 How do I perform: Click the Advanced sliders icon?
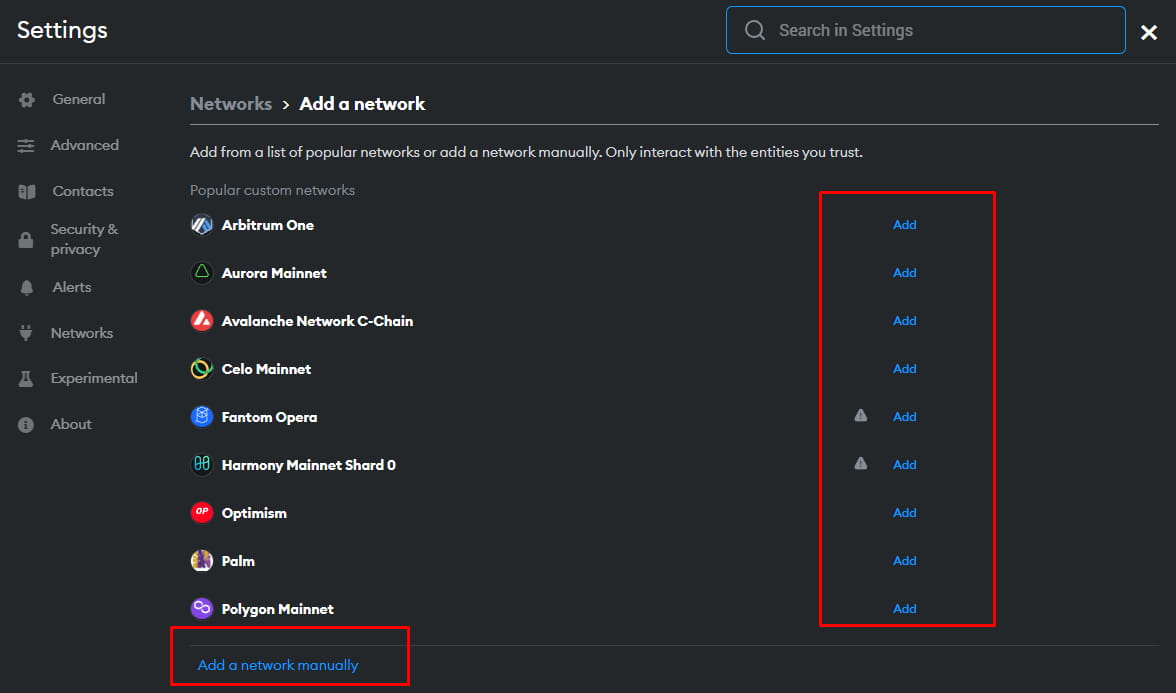[26, 146]
